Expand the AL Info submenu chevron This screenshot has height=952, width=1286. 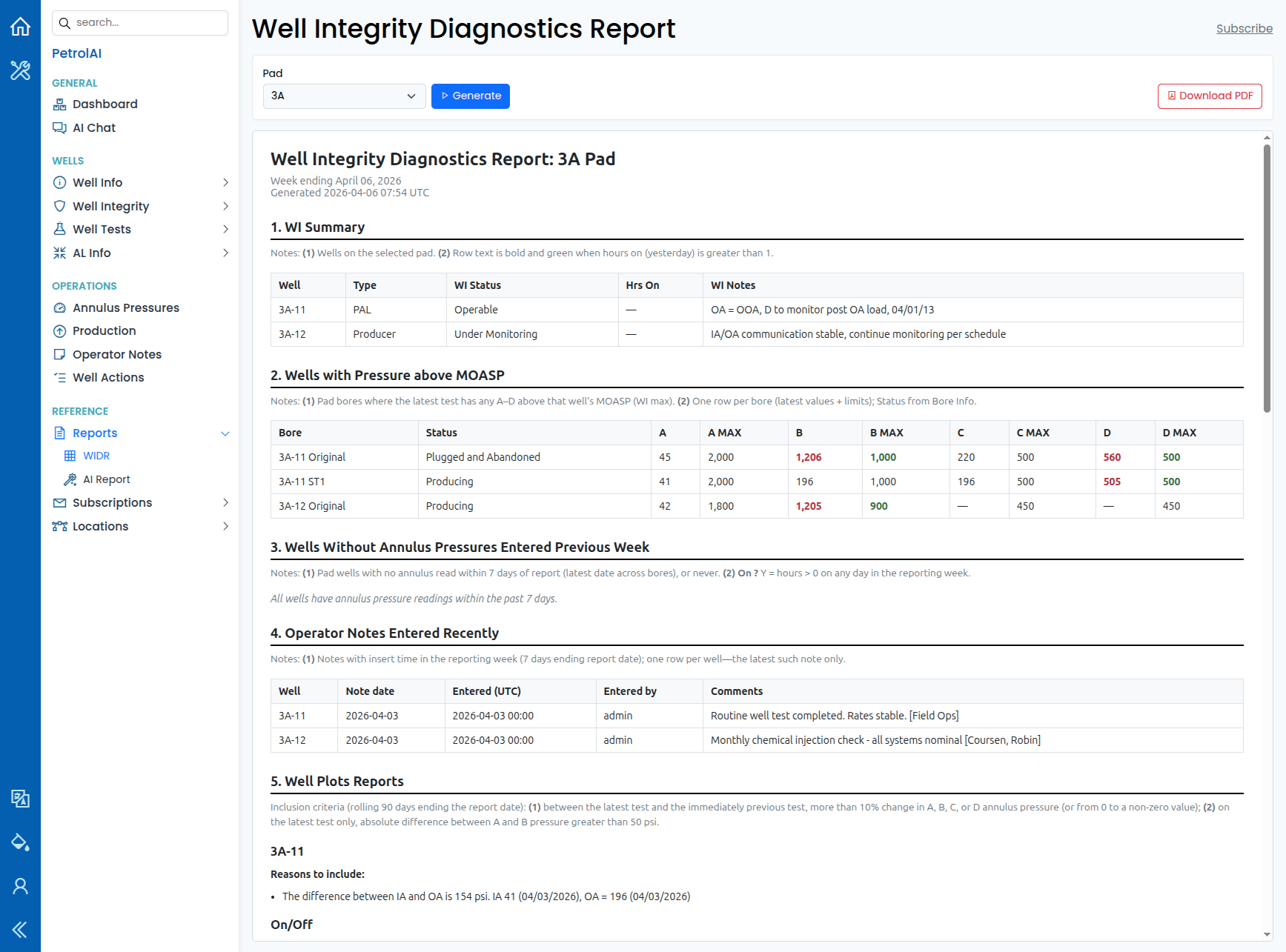point(225,253)
